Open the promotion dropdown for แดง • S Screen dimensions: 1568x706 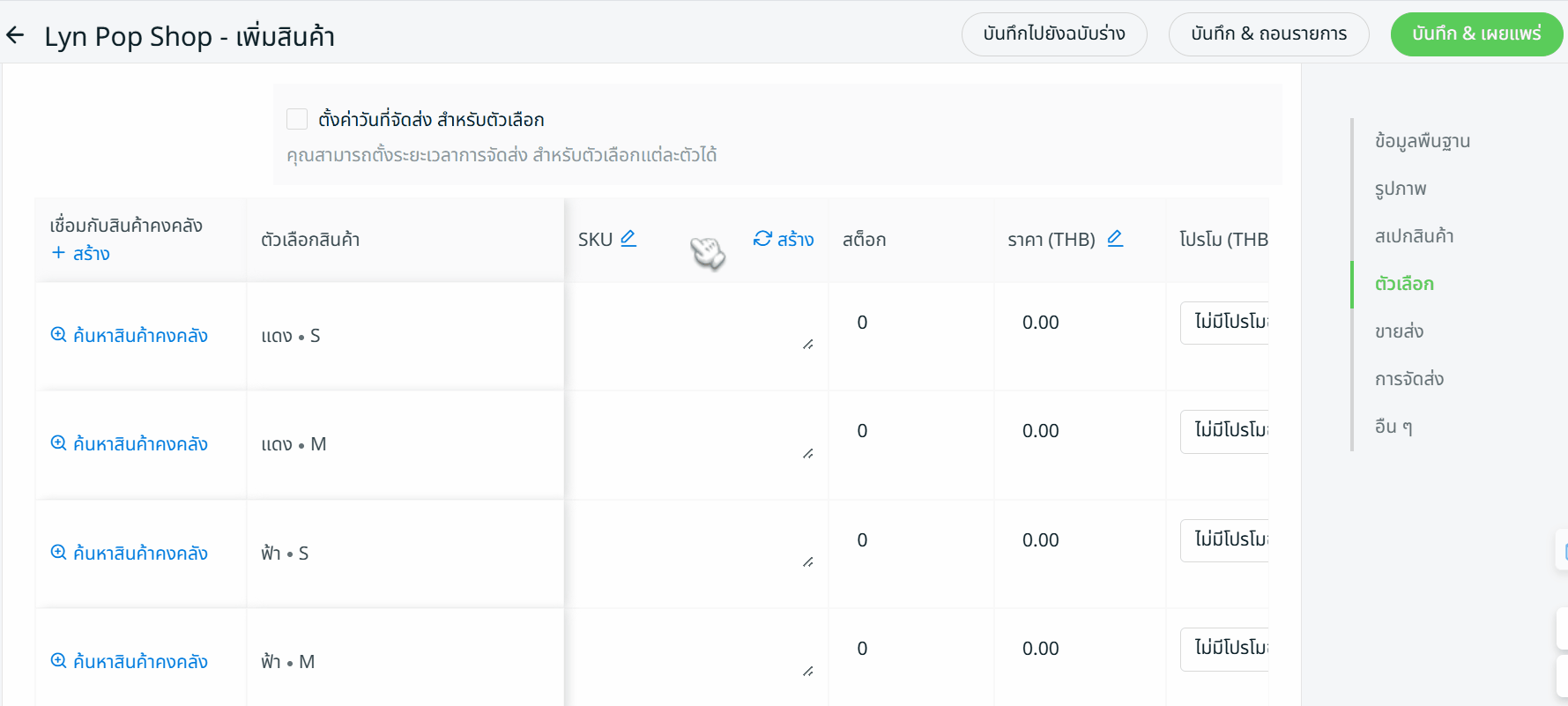click(1225, 323)
